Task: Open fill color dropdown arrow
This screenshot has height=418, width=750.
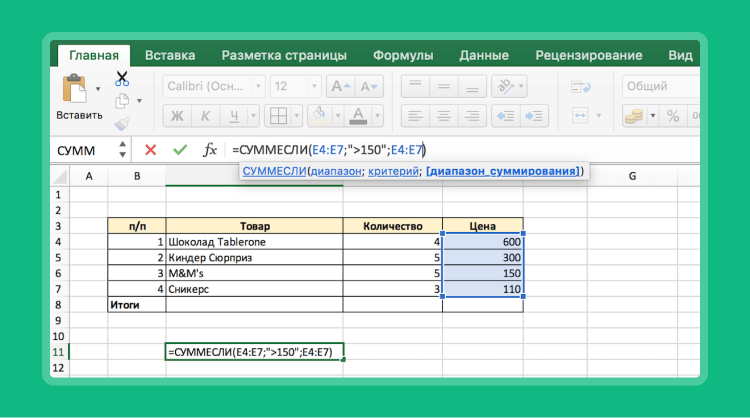Action: pos(338,116)
